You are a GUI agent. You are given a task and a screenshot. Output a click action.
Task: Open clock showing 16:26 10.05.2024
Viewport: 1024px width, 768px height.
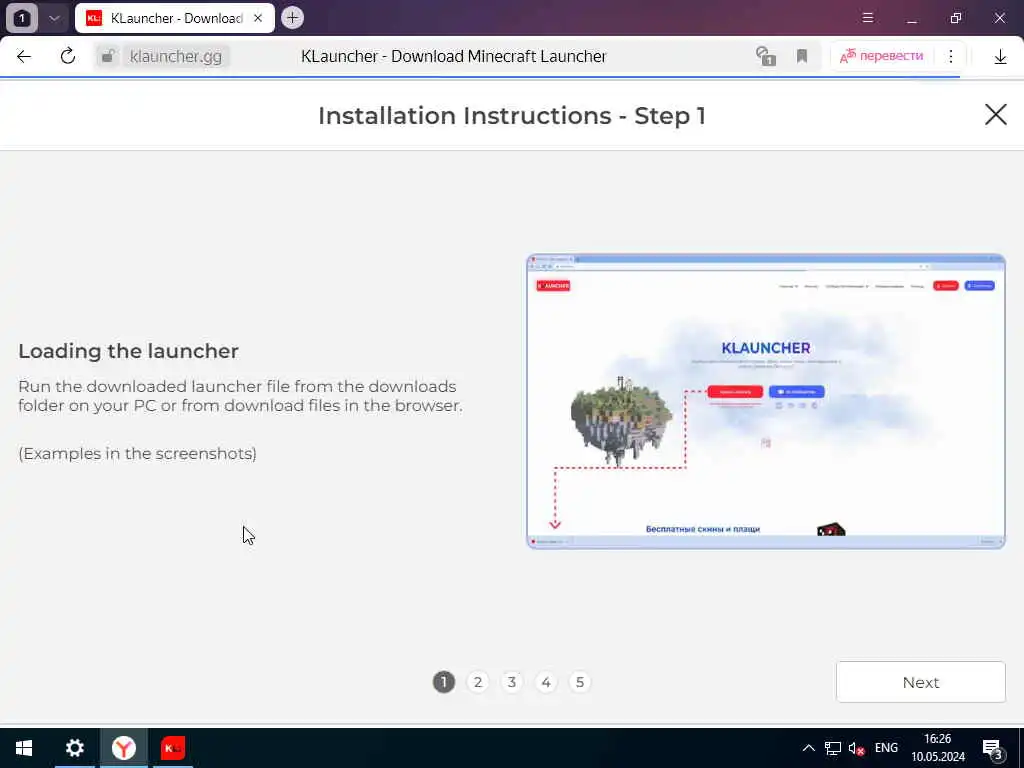(x=938, y=748)
